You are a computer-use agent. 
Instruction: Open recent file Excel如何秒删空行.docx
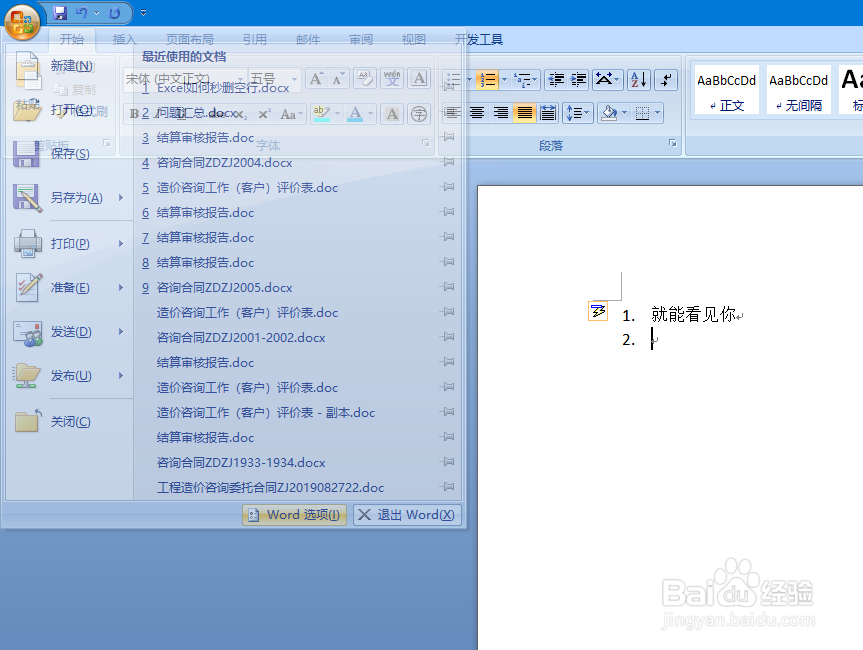(223, 88)
